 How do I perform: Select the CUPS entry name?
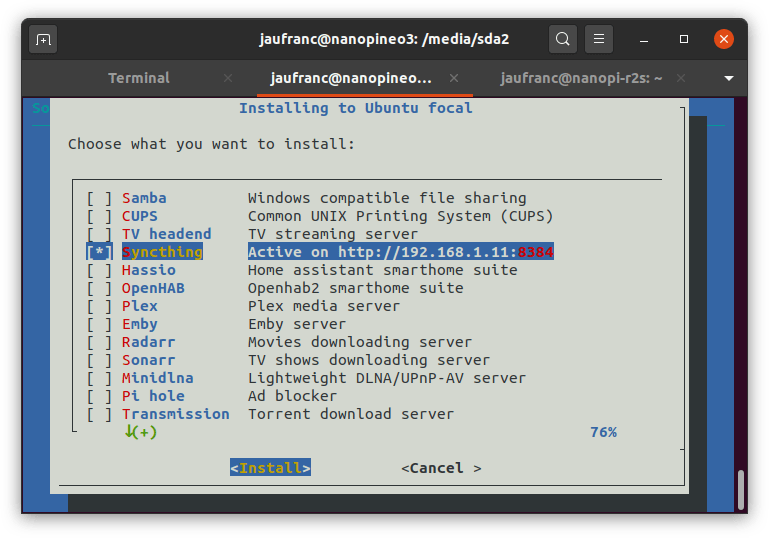tap(140, 216)
